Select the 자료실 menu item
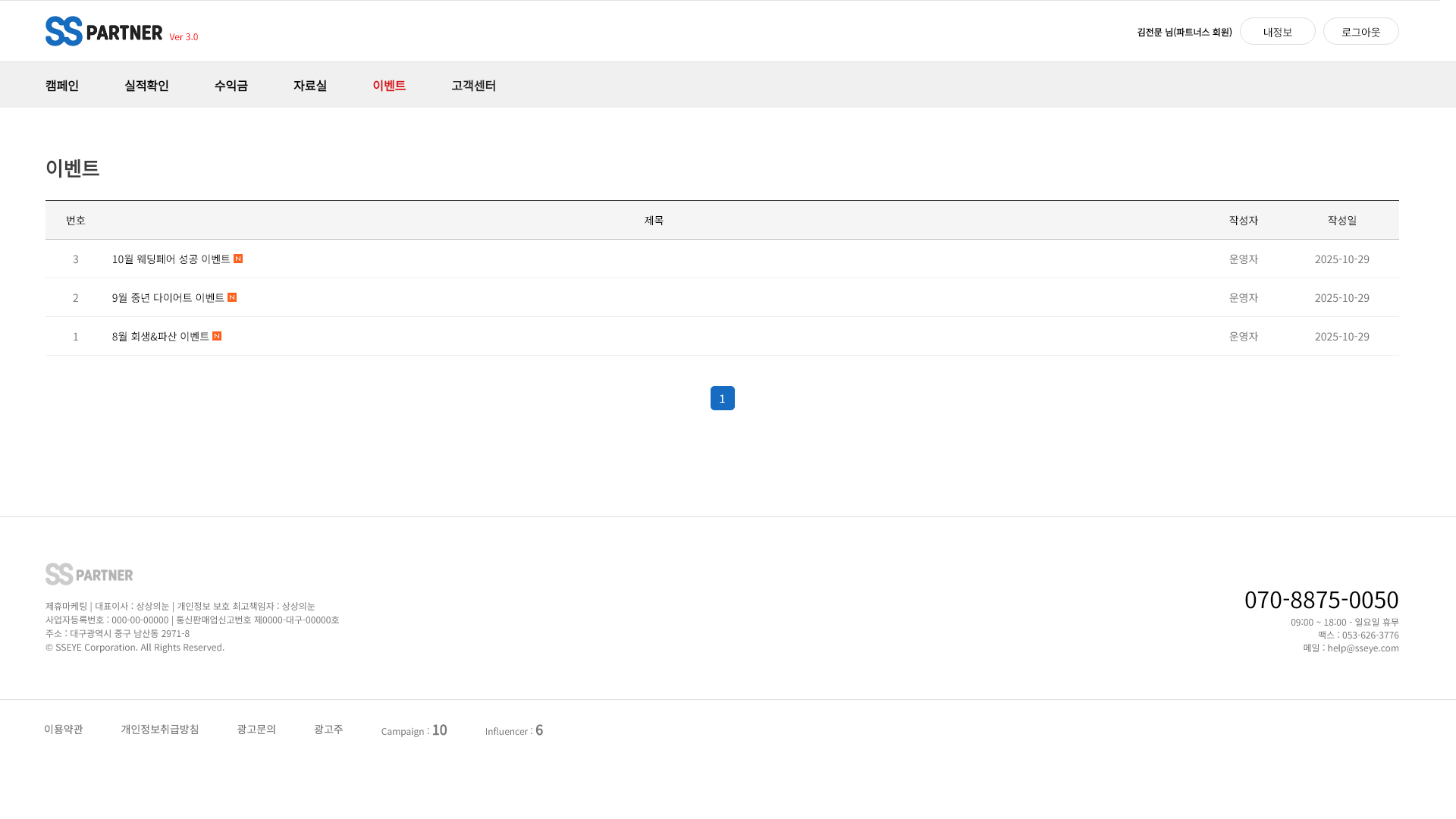The height and width of the screenshot is (819, 1456). click(x=310, y=85)
